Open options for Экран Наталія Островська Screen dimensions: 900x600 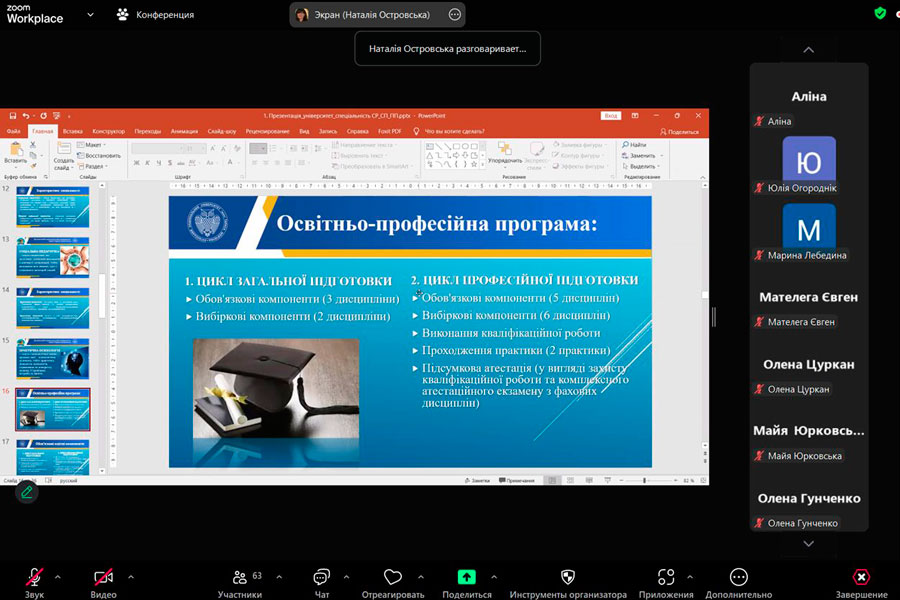455,15
